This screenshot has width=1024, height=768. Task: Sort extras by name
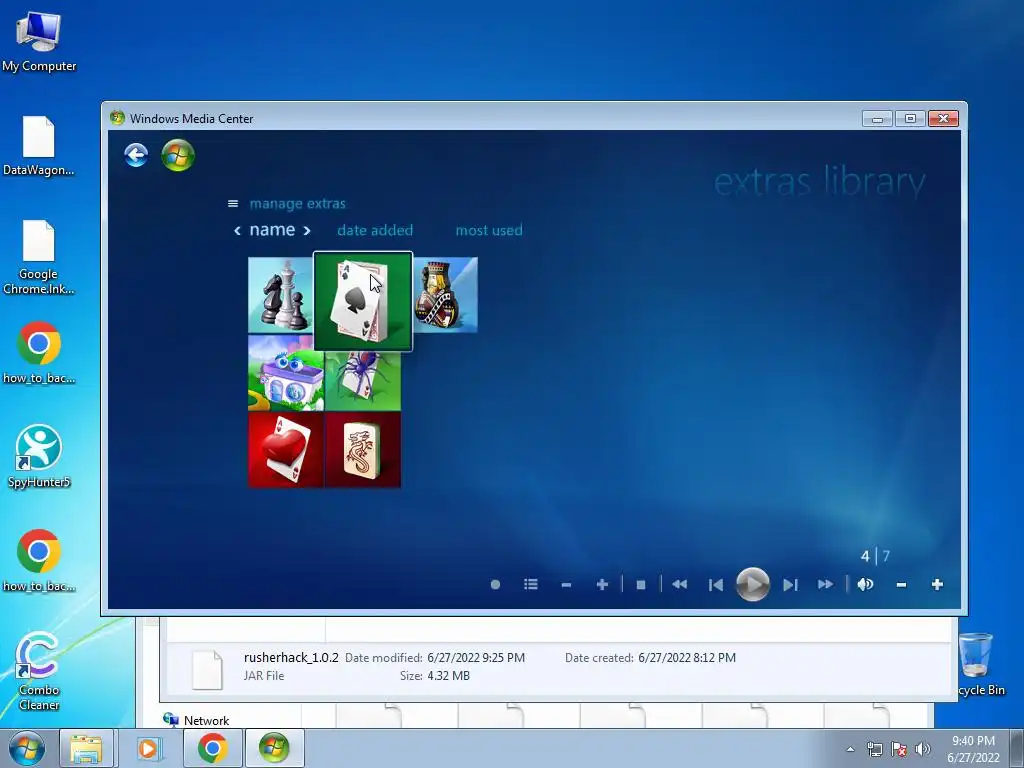click(x=272, y=230)
